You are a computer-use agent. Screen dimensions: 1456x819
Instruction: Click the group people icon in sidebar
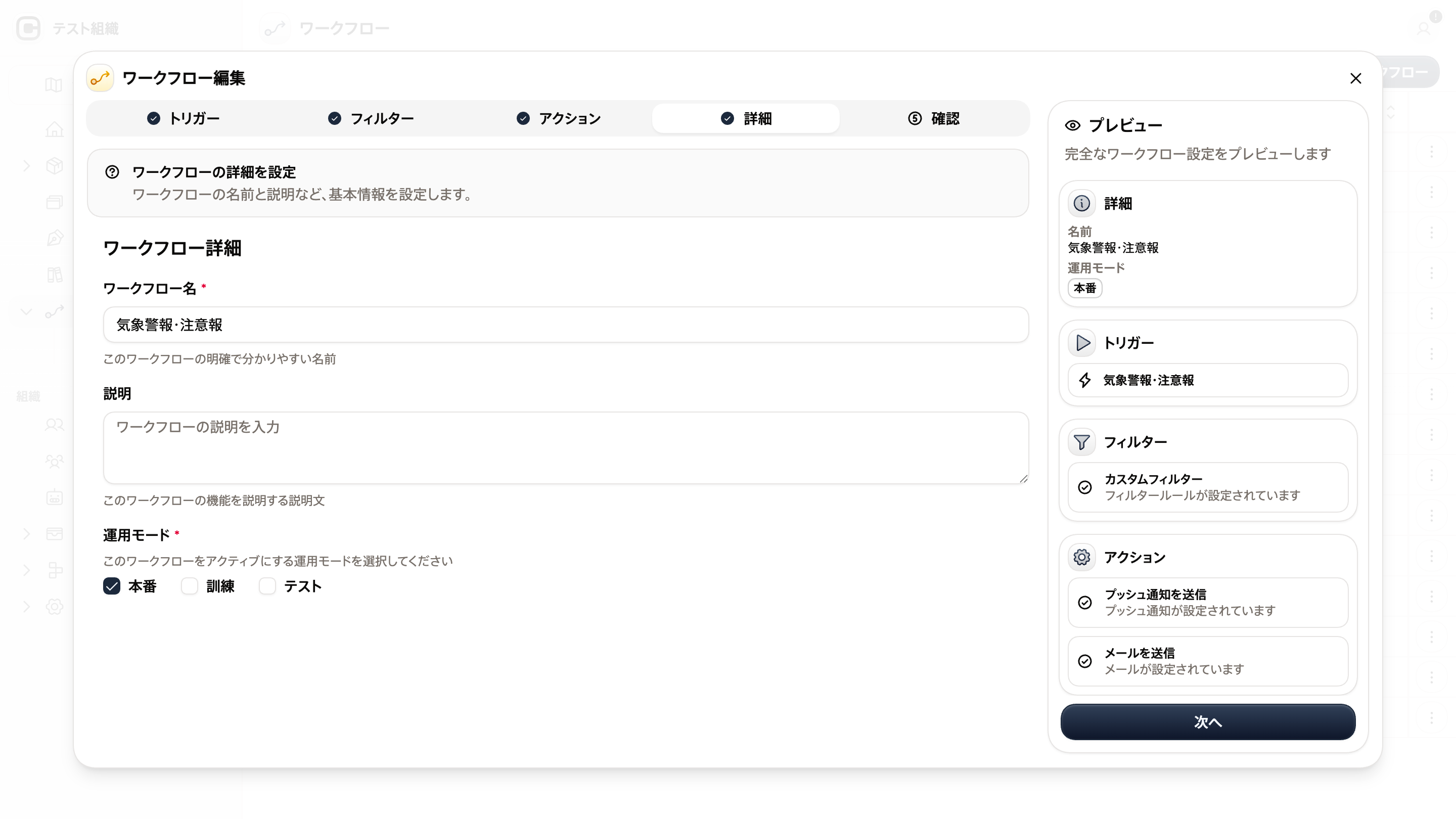[x=54, y=461]
